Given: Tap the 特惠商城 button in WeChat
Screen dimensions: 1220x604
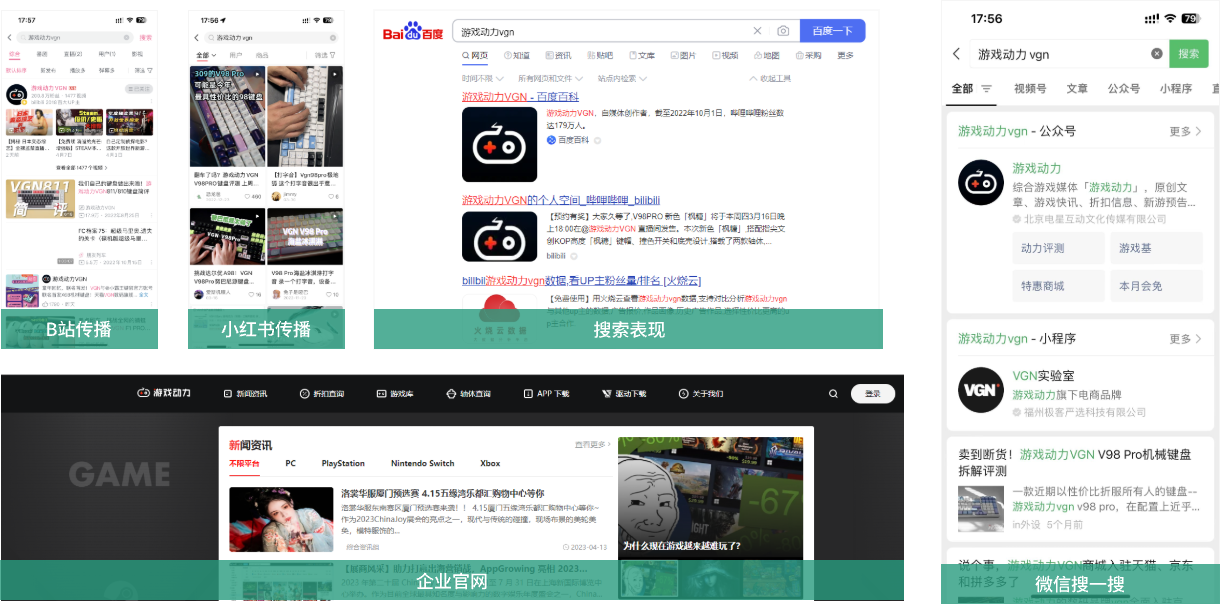Looking at the screenshot, I should click(1059, 286).
